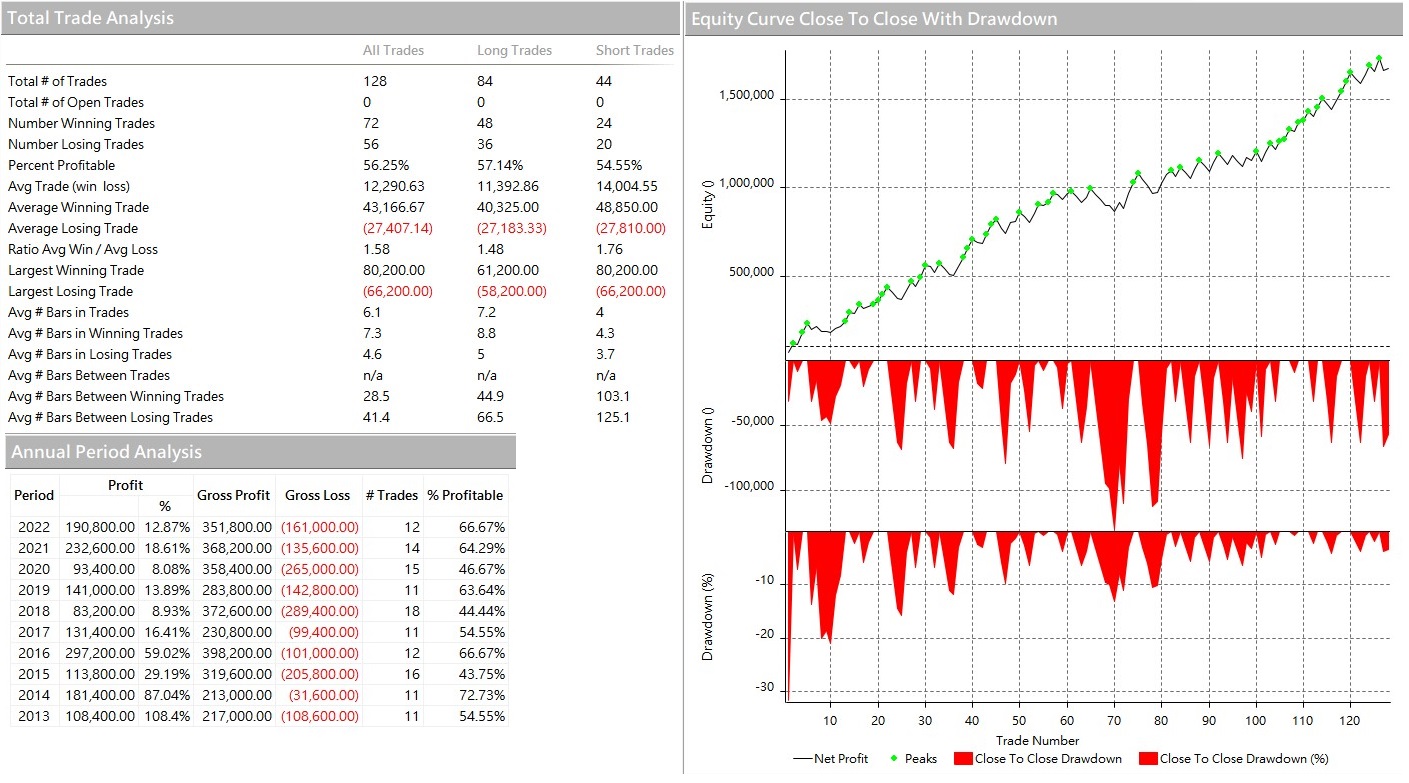
Task: Select the Profit column header
Action: (126, 485)
